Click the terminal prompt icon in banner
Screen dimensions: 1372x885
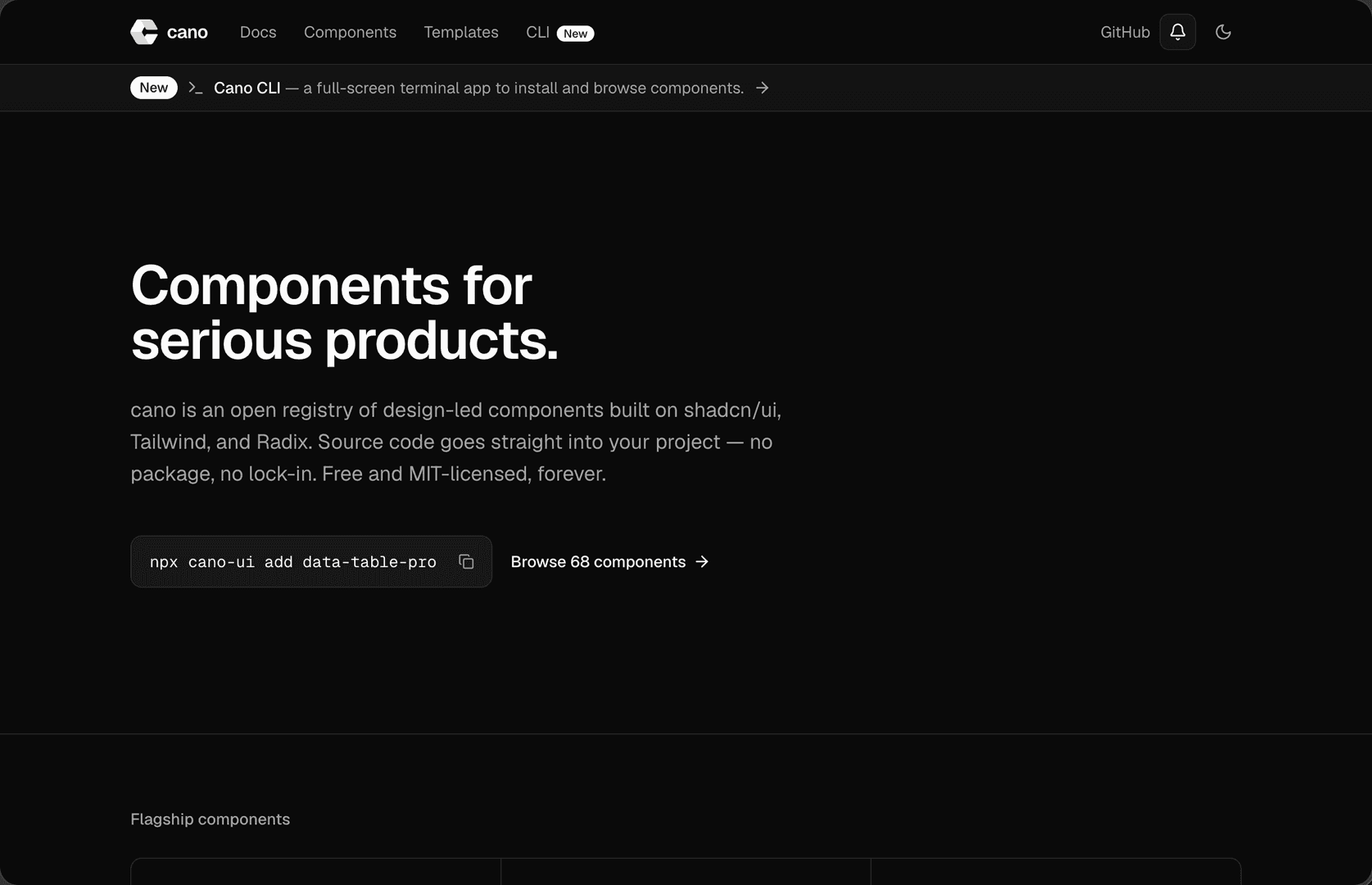coord(195,88)
